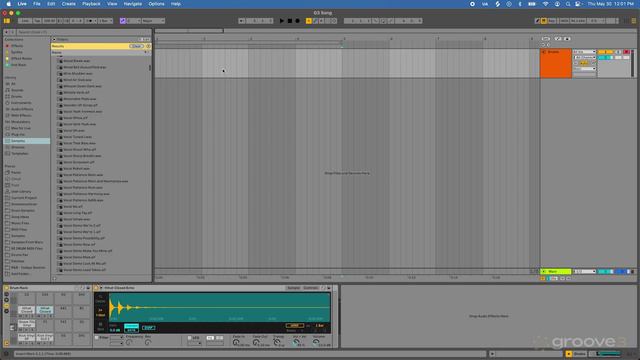Toggle Draw Mode pencil button

538,21
